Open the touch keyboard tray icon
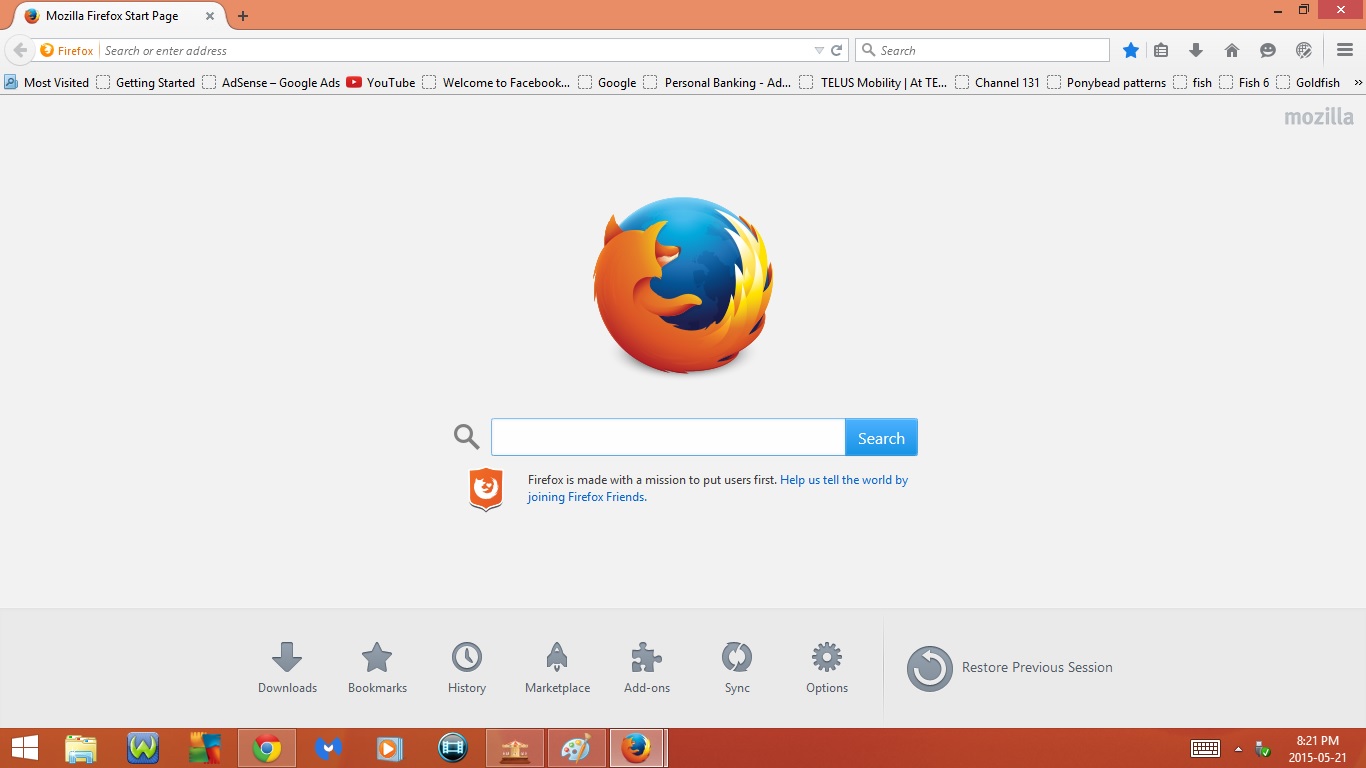Viewport: 1366px width, 768px height. 1205,748
